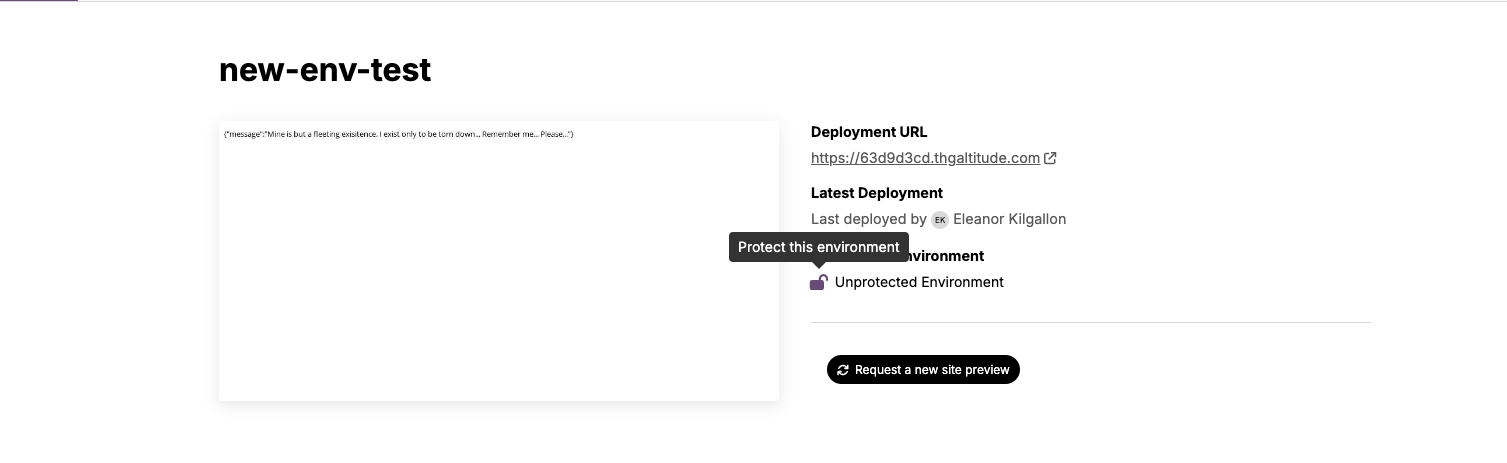Select the Deployment URL label

tap(869, 132)
